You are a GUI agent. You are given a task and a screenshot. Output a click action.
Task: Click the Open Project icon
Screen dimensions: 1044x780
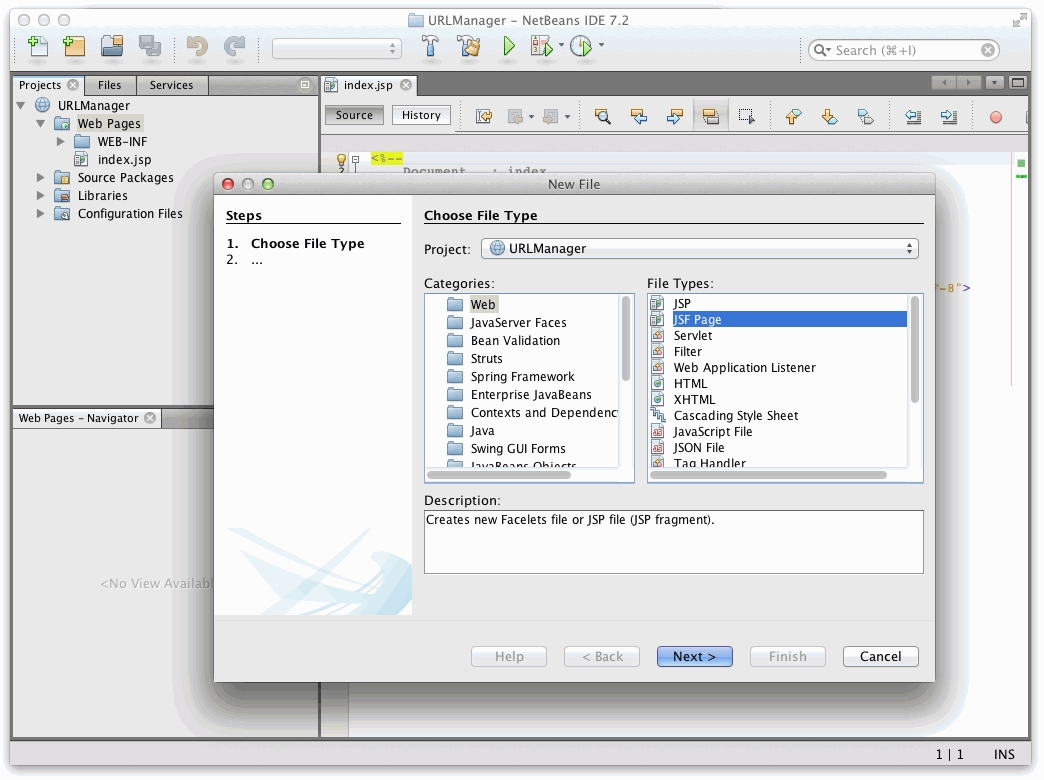(x=112, y=46)
